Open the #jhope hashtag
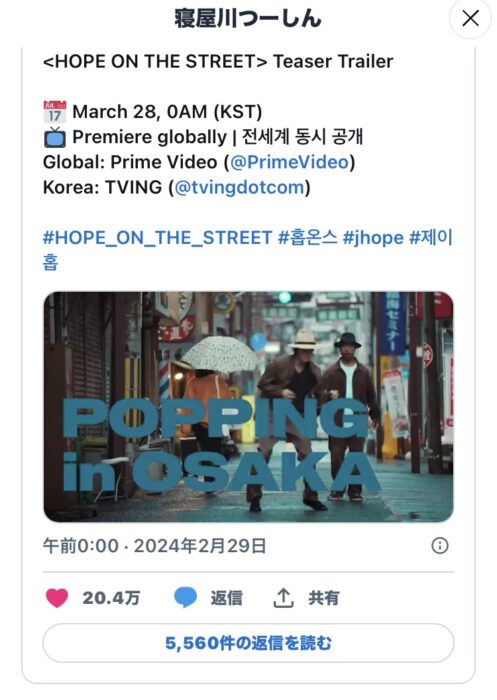 (x=373, y=238)
